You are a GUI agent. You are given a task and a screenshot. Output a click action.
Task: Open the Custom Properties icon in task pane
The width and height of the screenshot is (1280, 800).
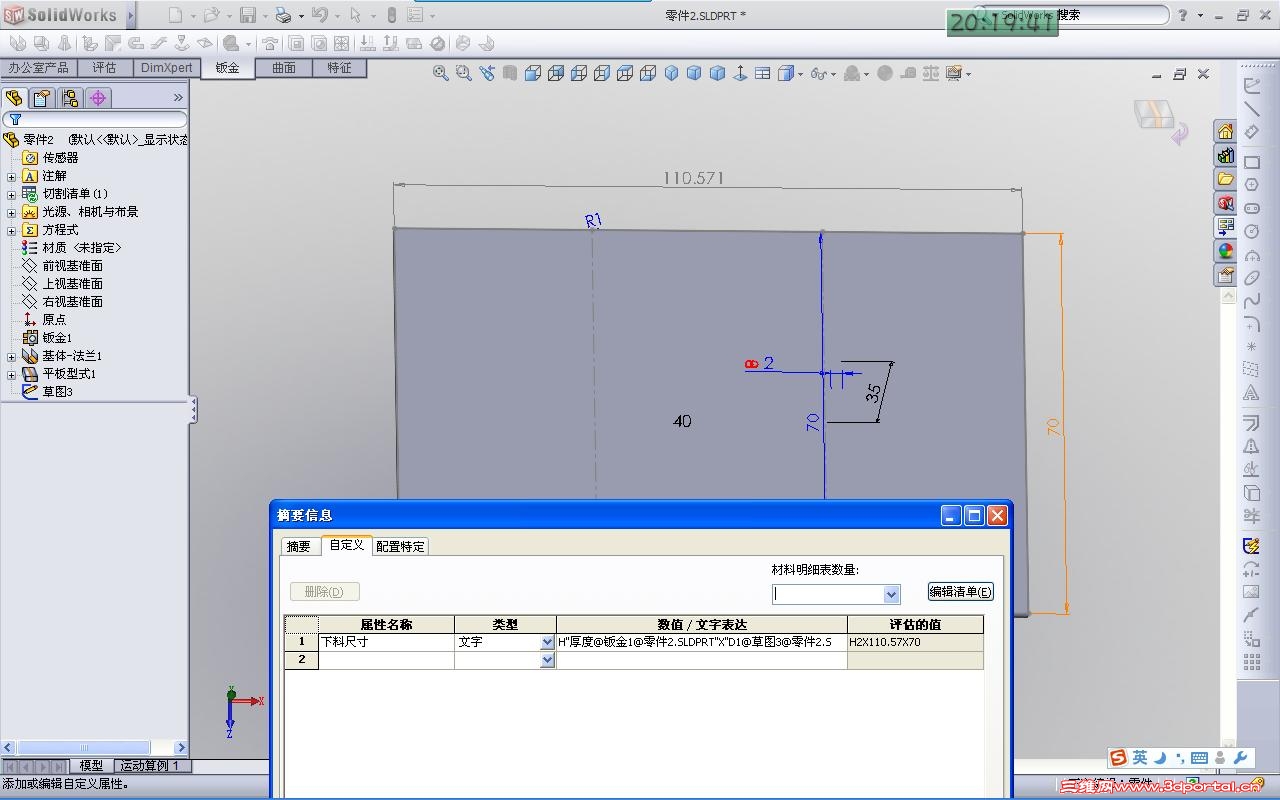coord(1225,275)
